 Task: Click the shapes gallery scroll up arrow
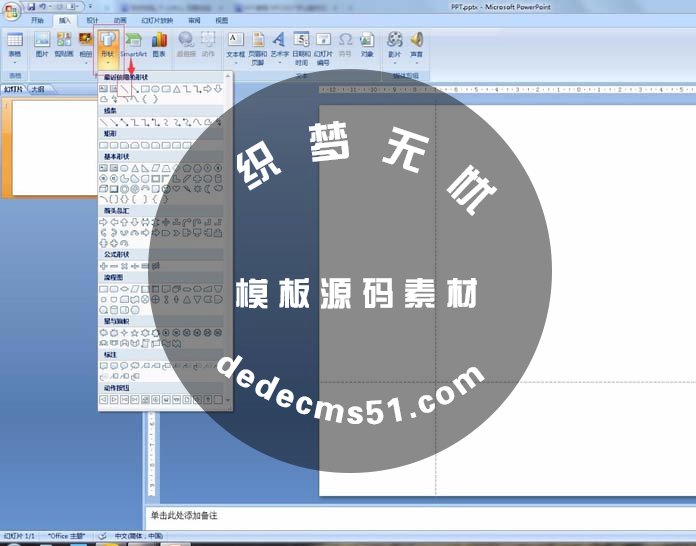click(x=228, y=76)
